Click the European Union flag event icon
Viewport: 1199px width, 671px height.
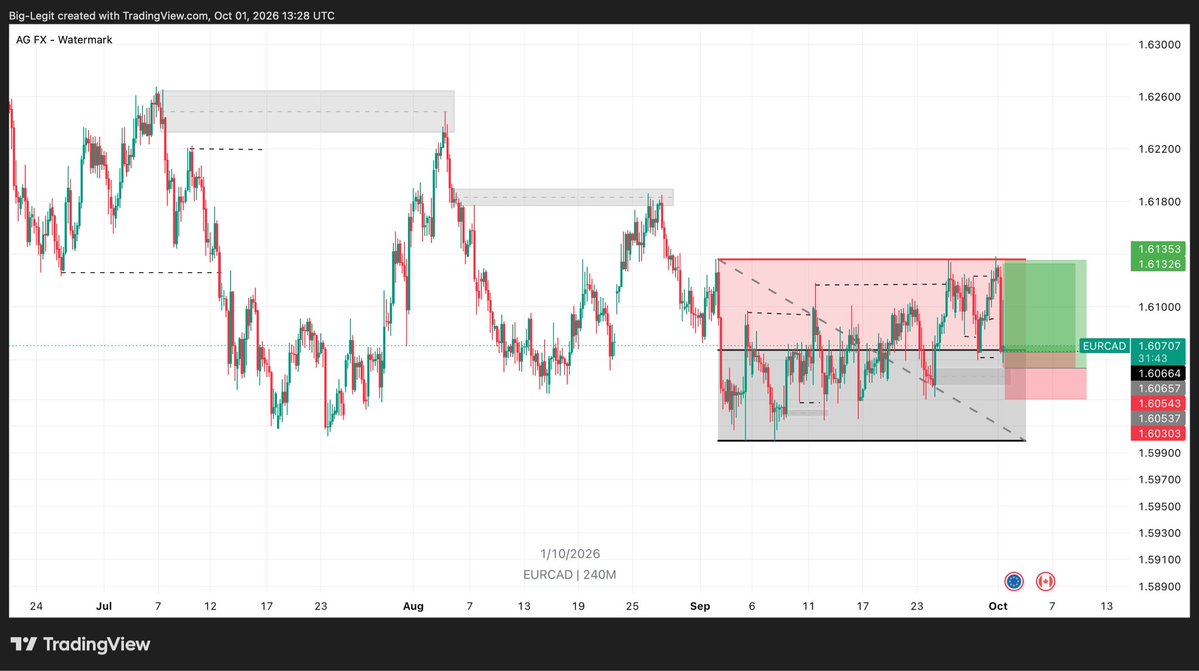tap(1014, 582)
